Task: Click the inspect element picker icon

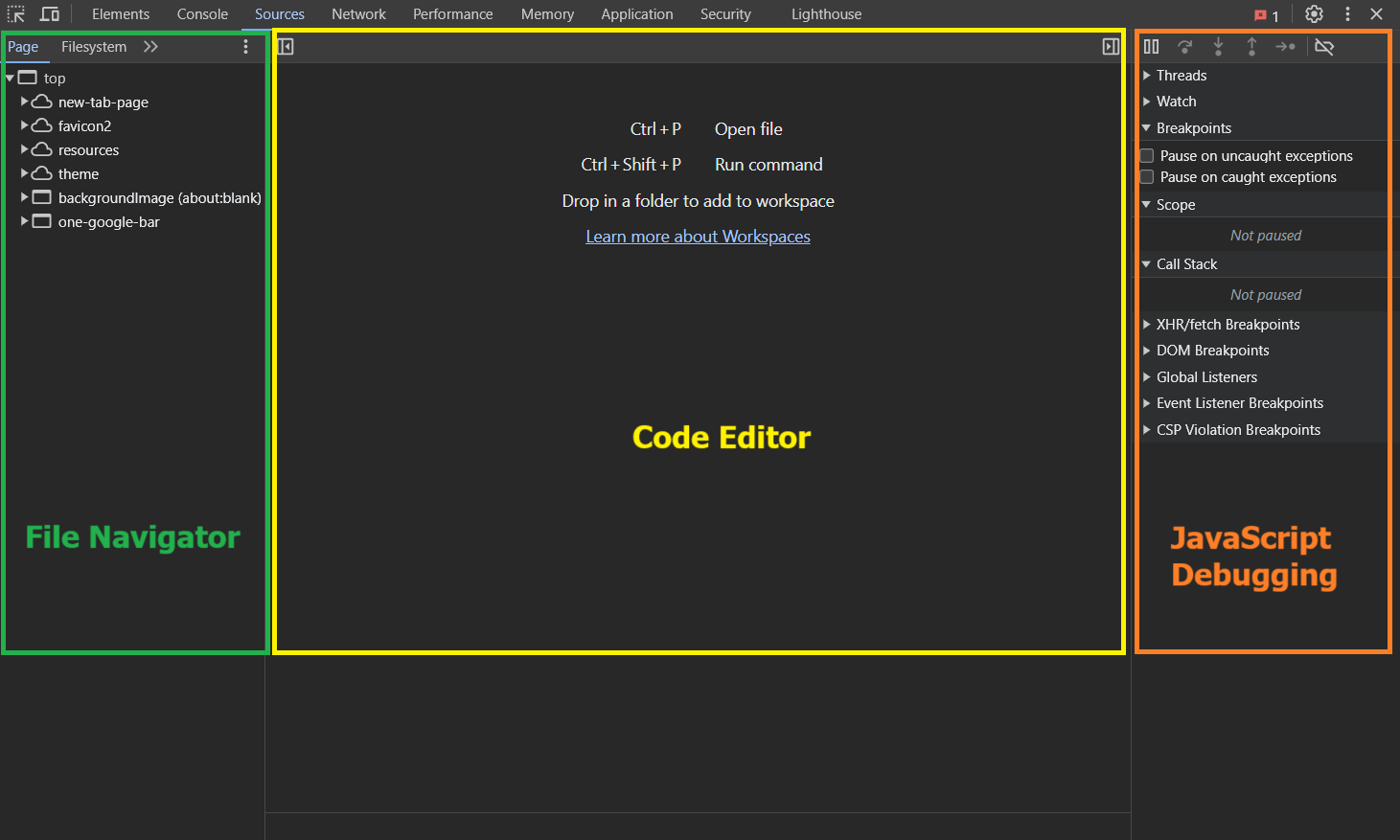Action: pyautogui.click(x=16, y=14)
